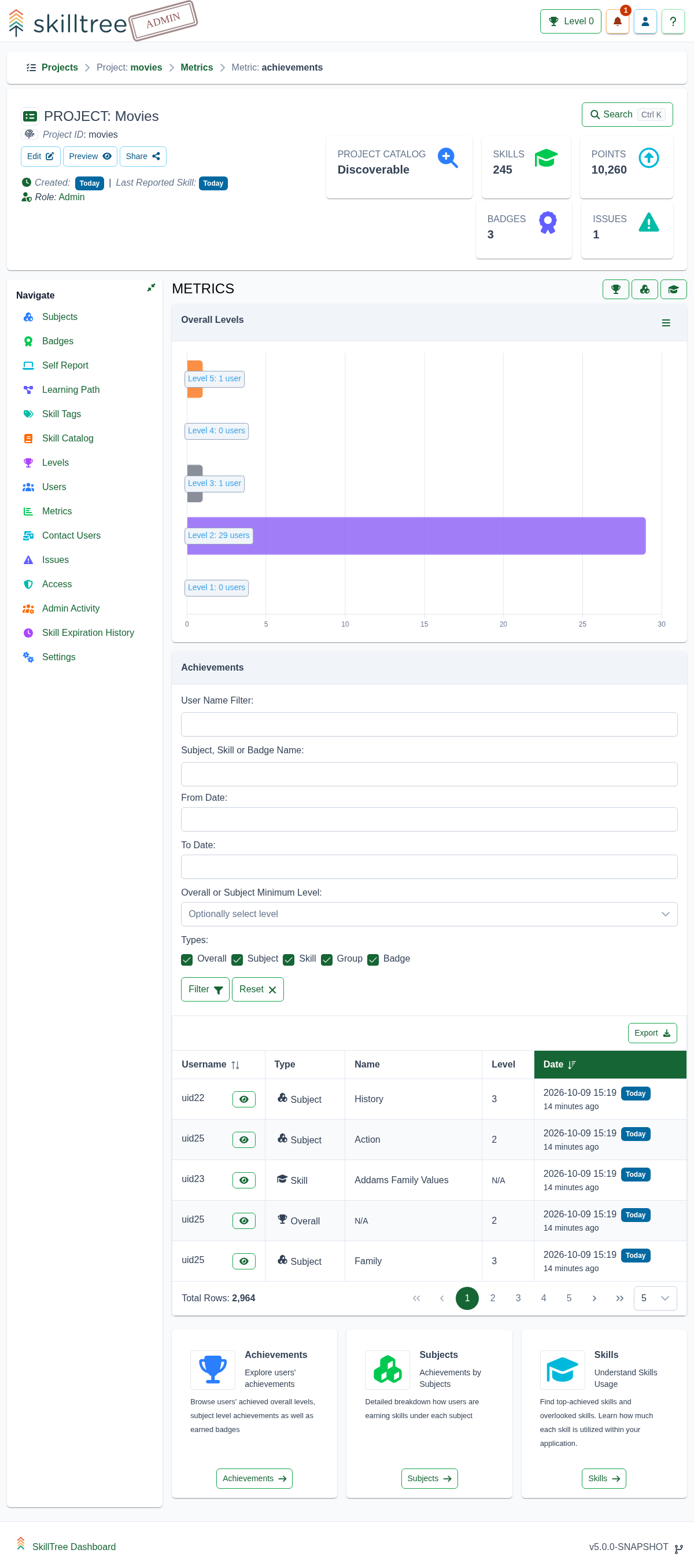
Task: Open Badges in the sidebar
Action: [x=57, y=341]
